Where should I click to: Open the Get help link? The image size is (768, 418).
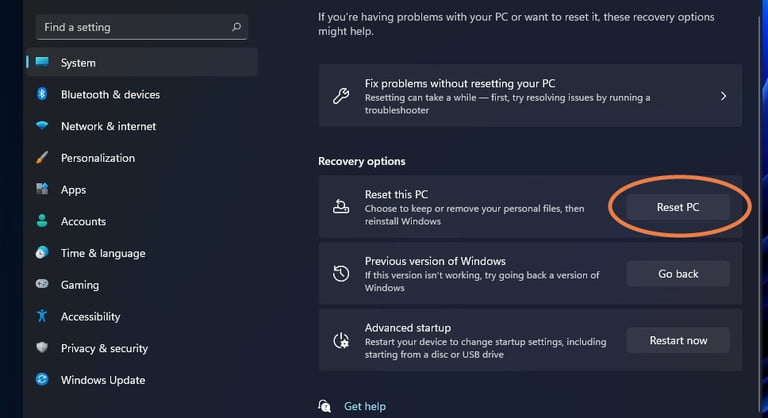pyautogui.click(x=364, y=406)
